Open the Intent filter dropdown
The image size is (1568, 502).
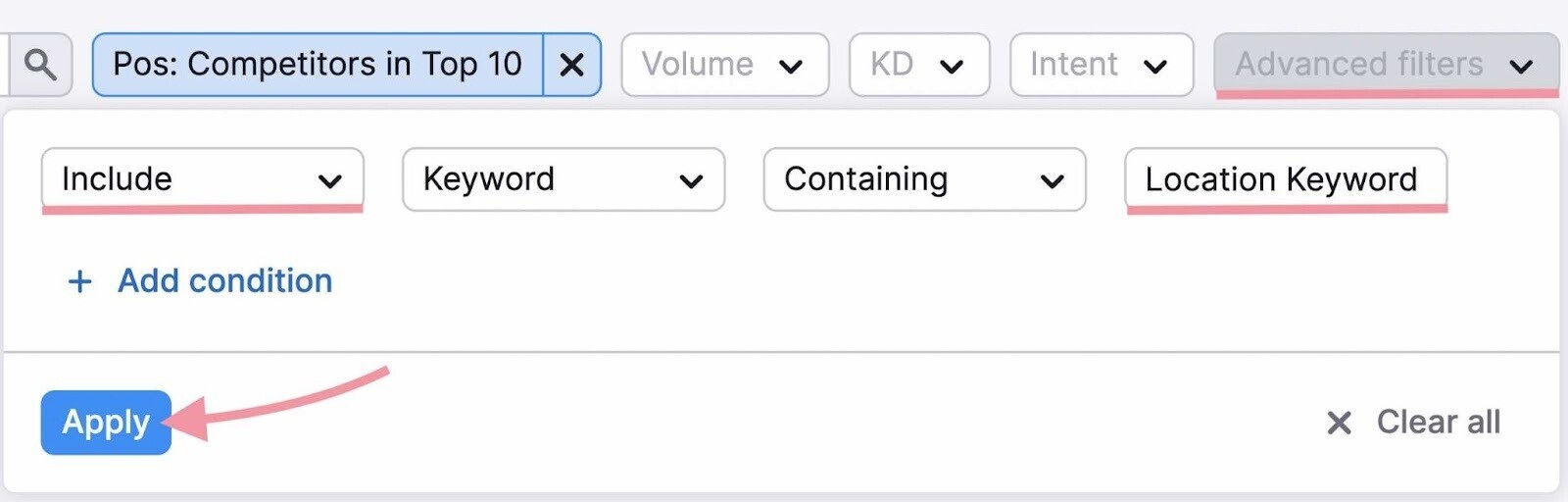point(1101,65)
